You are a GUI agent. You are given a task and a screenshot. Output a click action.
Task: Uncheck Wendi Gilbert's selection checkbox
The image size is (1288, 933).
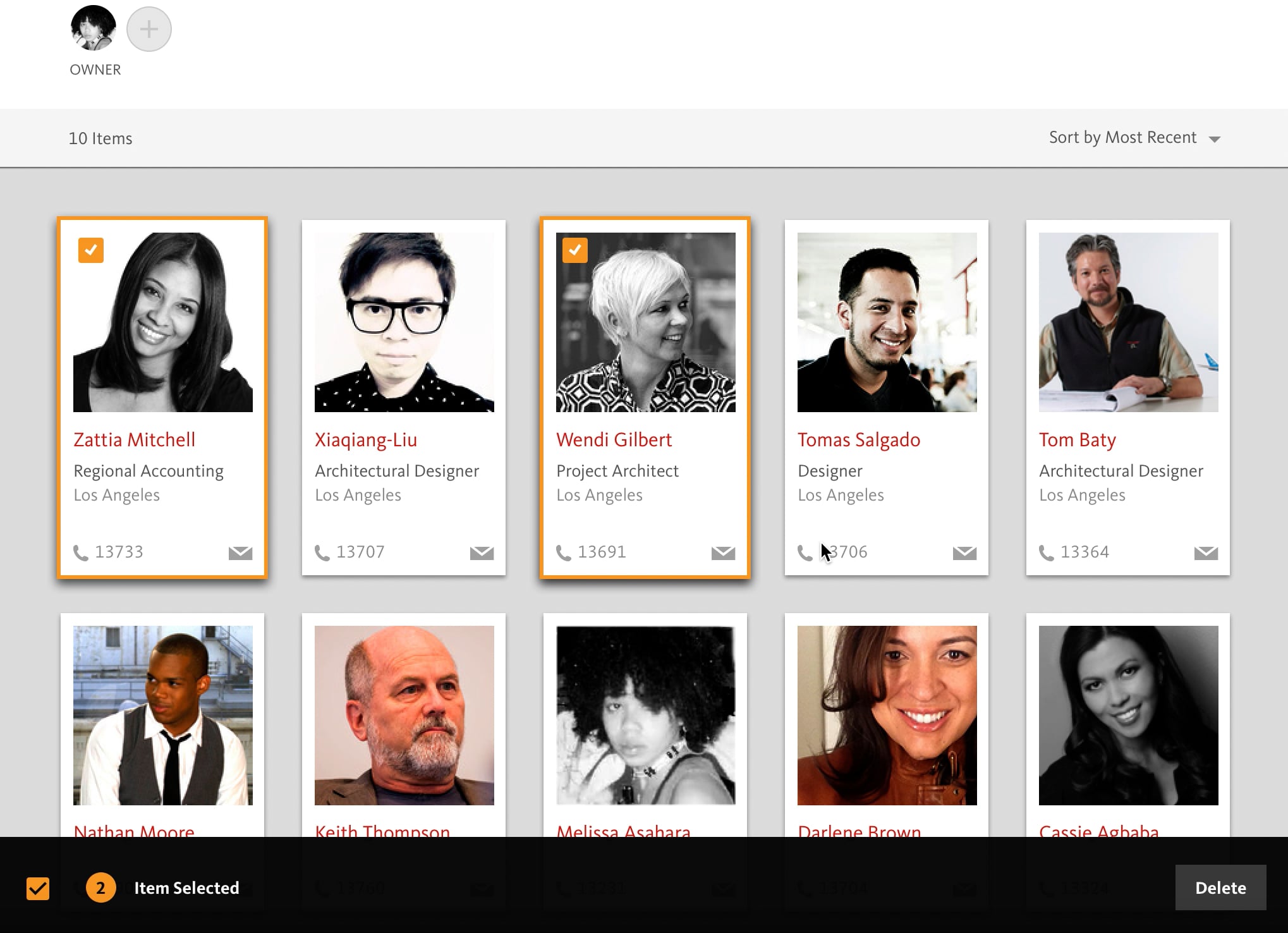[574, 250]
